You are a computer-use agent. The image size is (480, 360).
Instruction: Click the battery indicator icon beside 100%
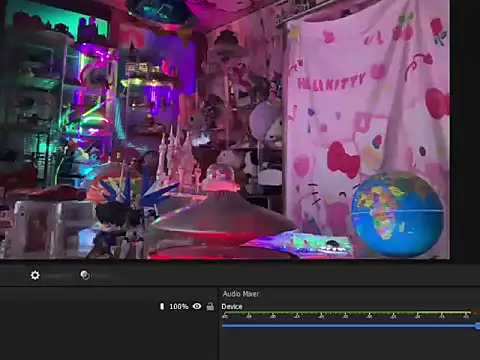click(x=162, y=306)
